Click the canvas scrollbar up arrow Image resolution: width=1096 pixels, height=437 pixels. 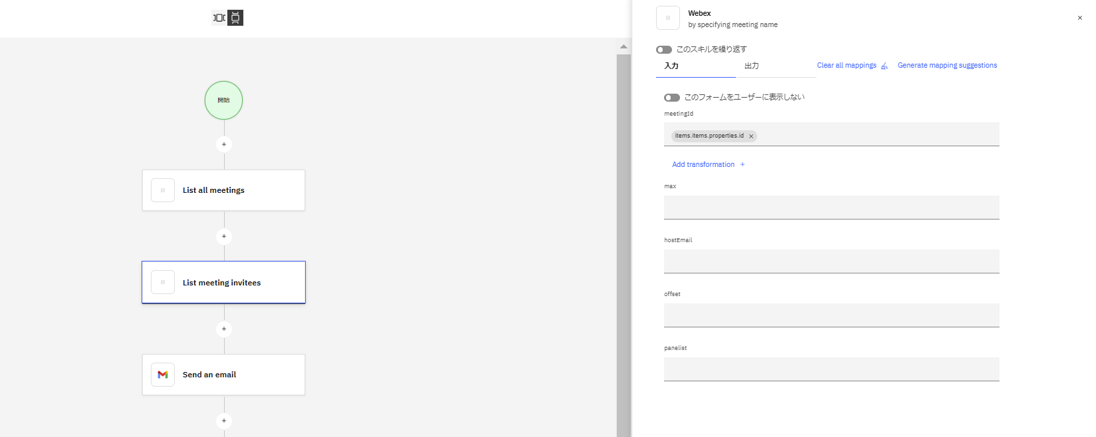(x=624, y=47)
